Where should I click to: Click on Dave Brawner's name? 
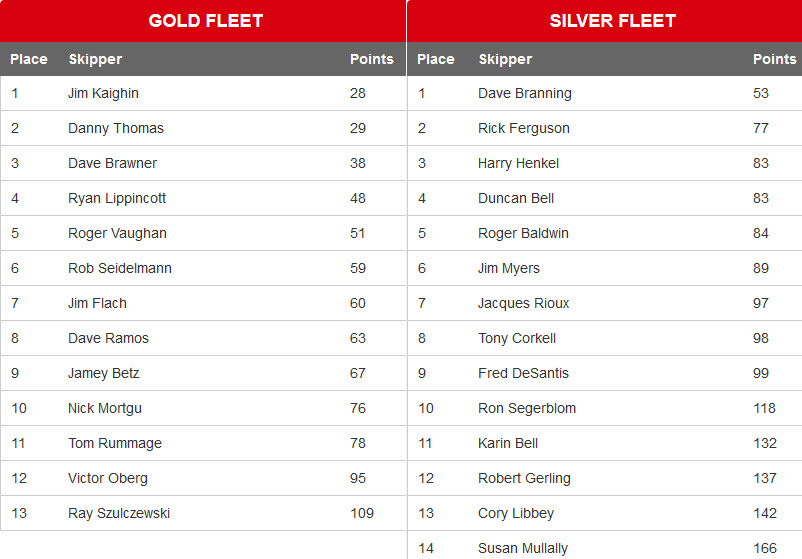pos(112,163)
